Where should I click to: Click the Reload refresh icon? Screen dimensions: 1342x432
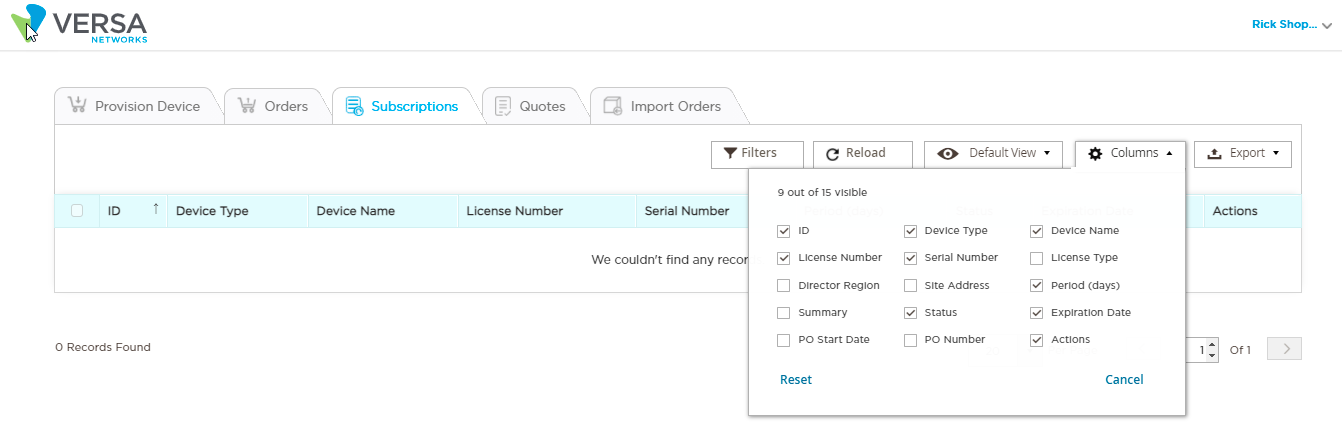[x=832, y=154]
